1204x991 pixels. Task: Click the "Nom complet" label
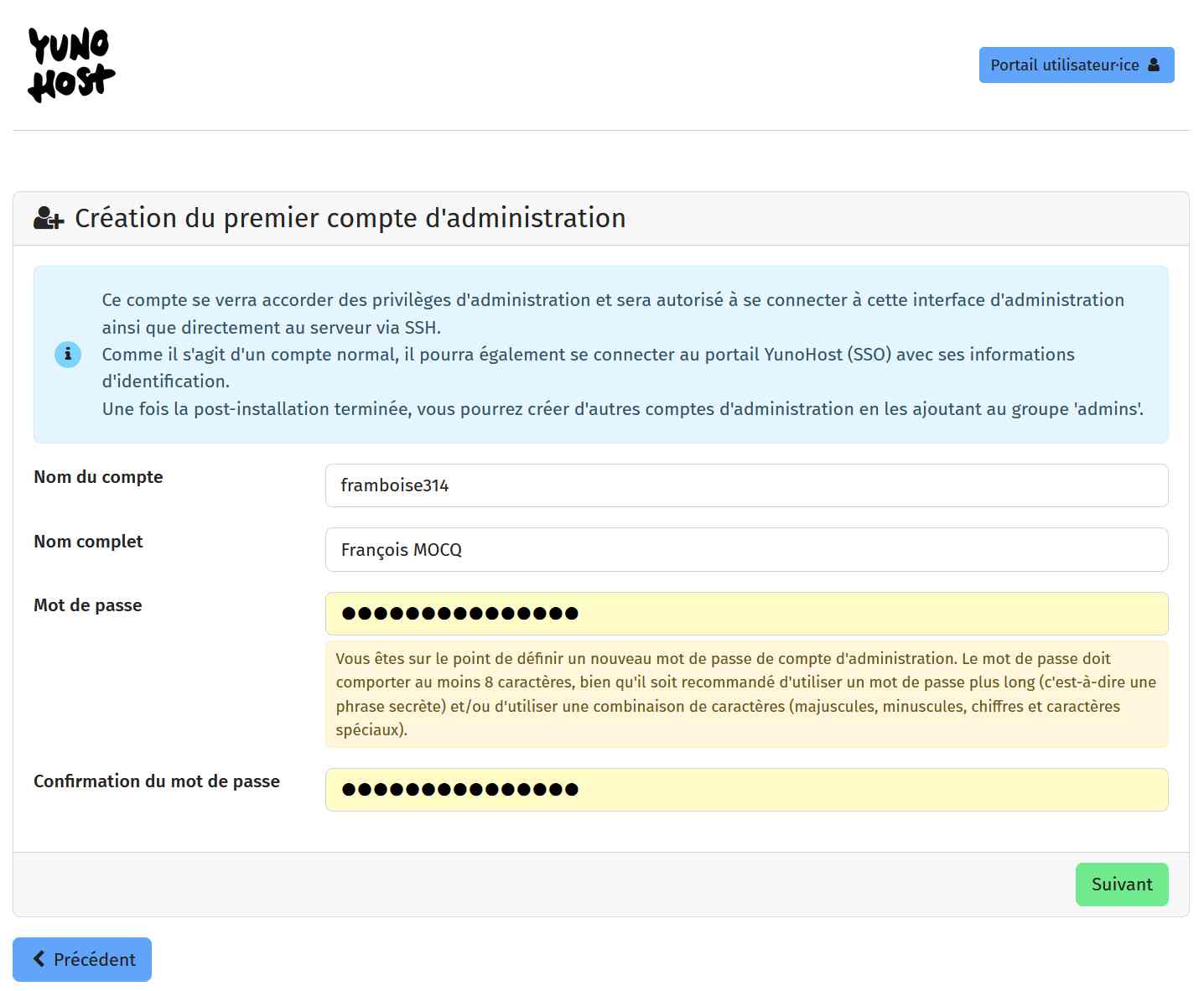coord(88,542)
